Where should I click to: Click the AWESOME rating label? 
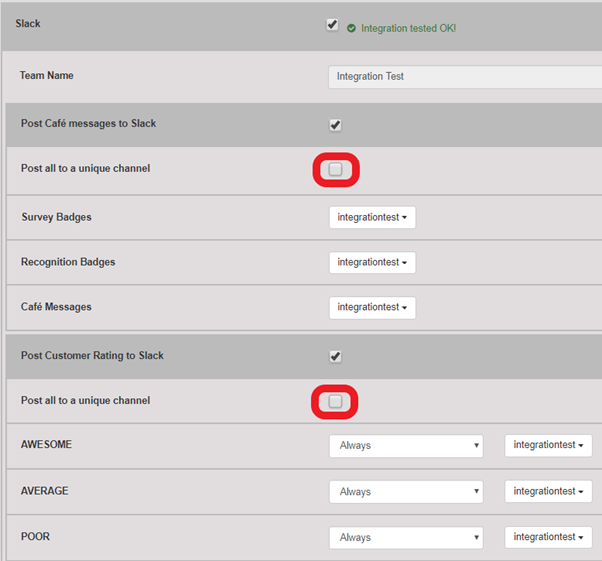[x=46, y=445]
